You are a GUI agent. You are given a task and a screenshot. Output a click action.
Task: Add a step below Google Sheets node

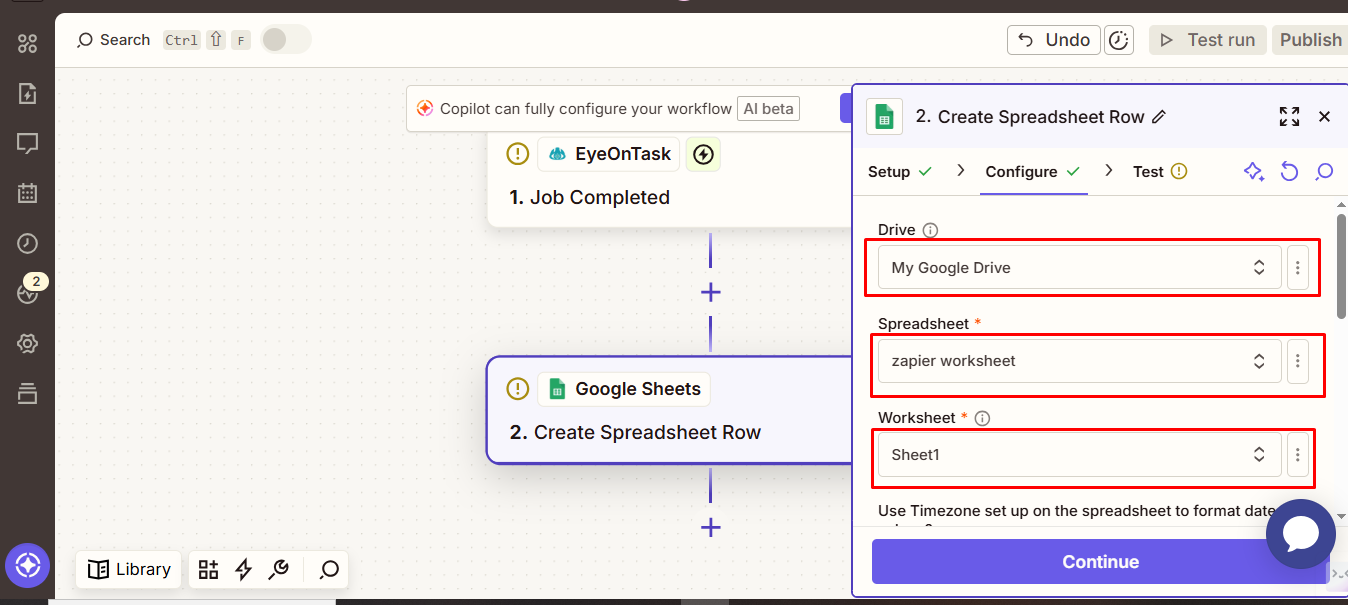point(710,527)
